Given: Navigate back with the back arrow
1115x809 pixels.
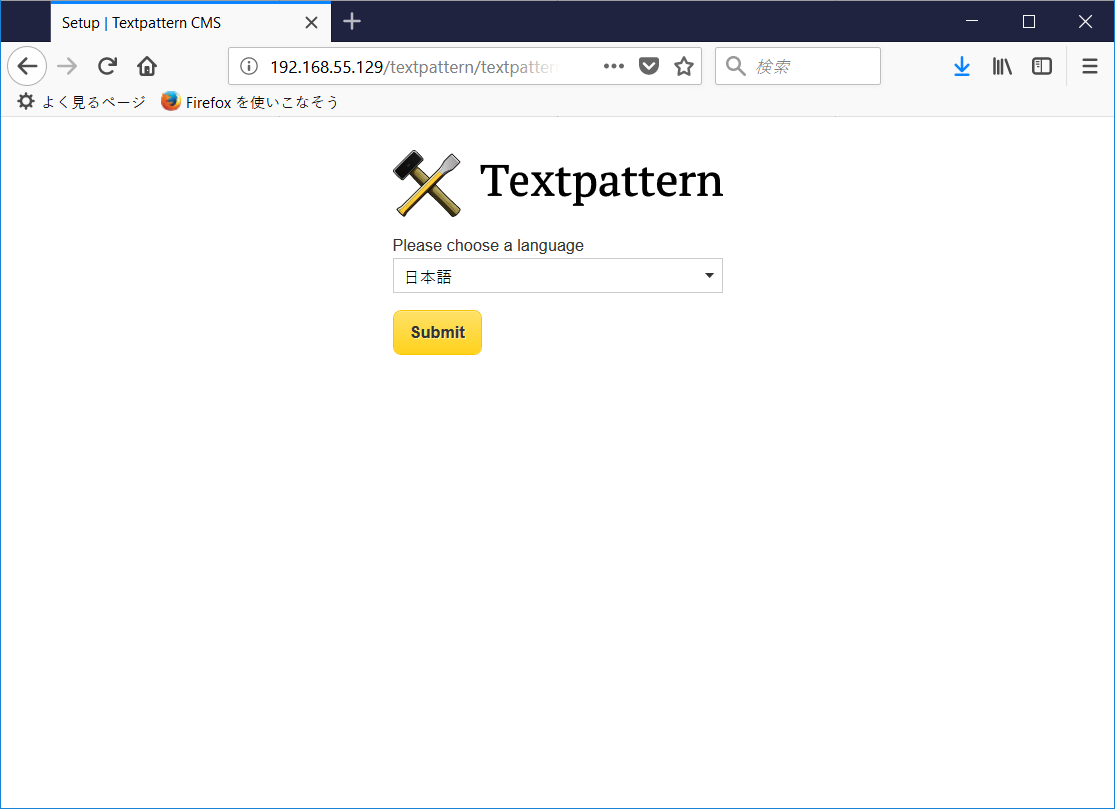Looking at the screenshot, I should [27, 66].
